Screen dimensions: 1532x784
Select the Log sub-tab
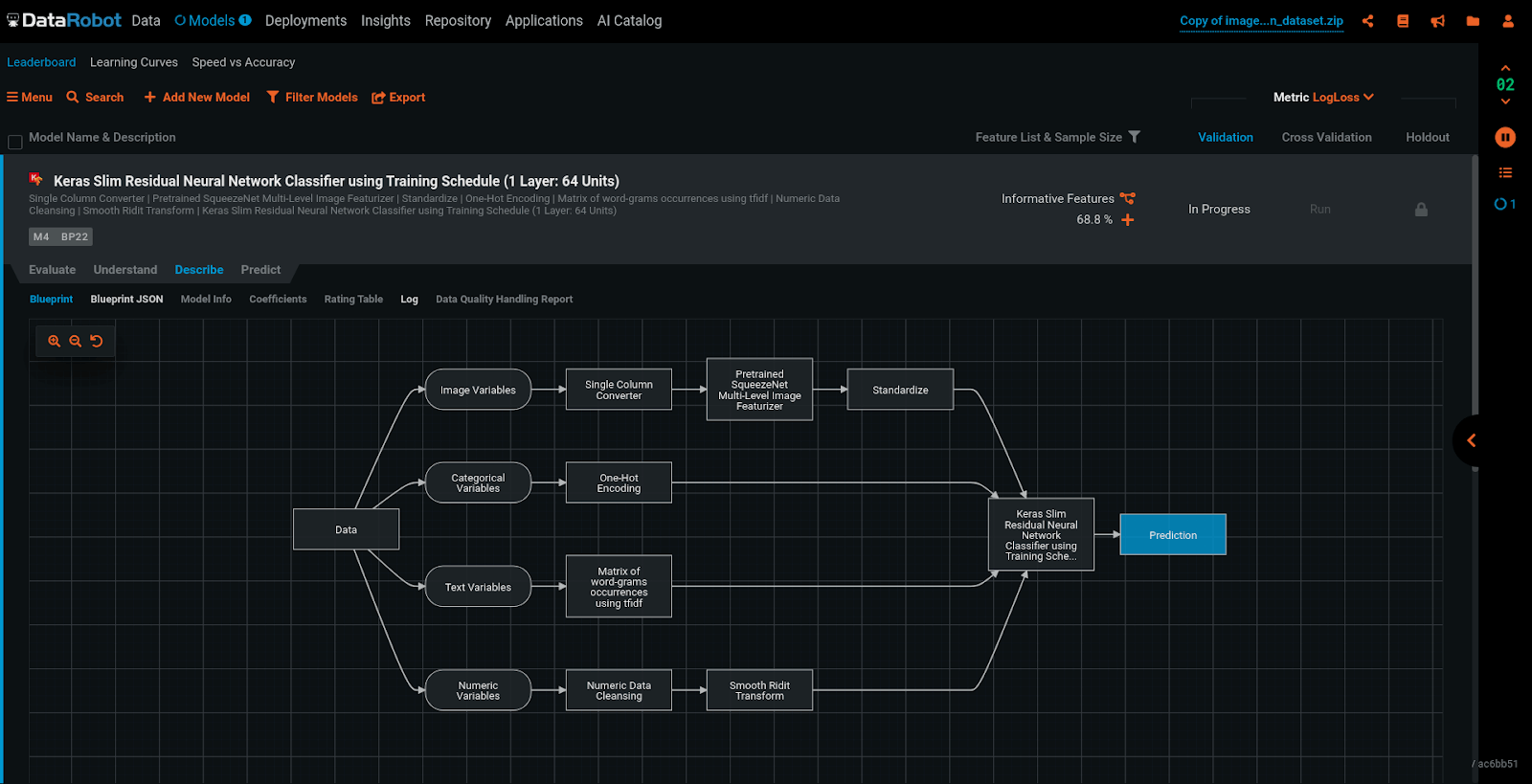point(409,300)
